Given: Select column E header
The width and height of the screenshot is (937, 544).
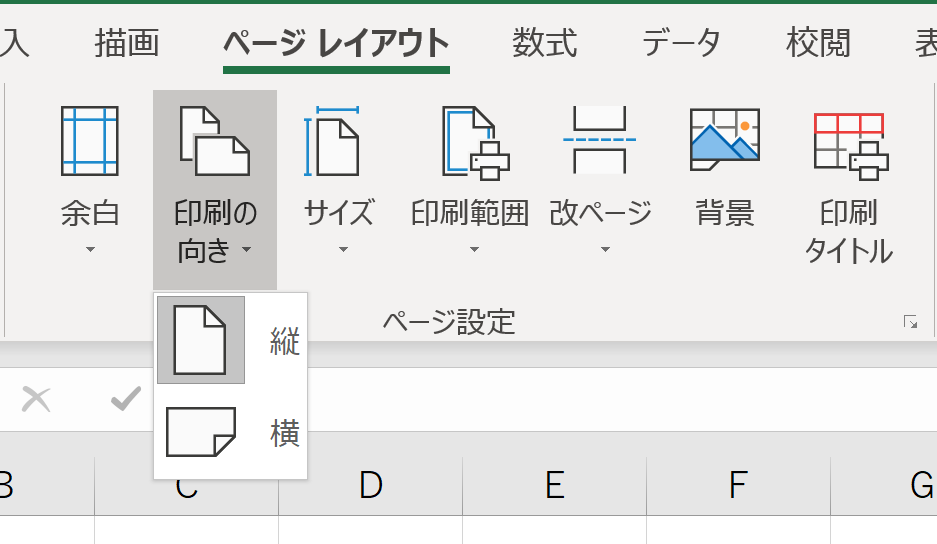Looking at the screenshot, I should (x=555, y=485).
